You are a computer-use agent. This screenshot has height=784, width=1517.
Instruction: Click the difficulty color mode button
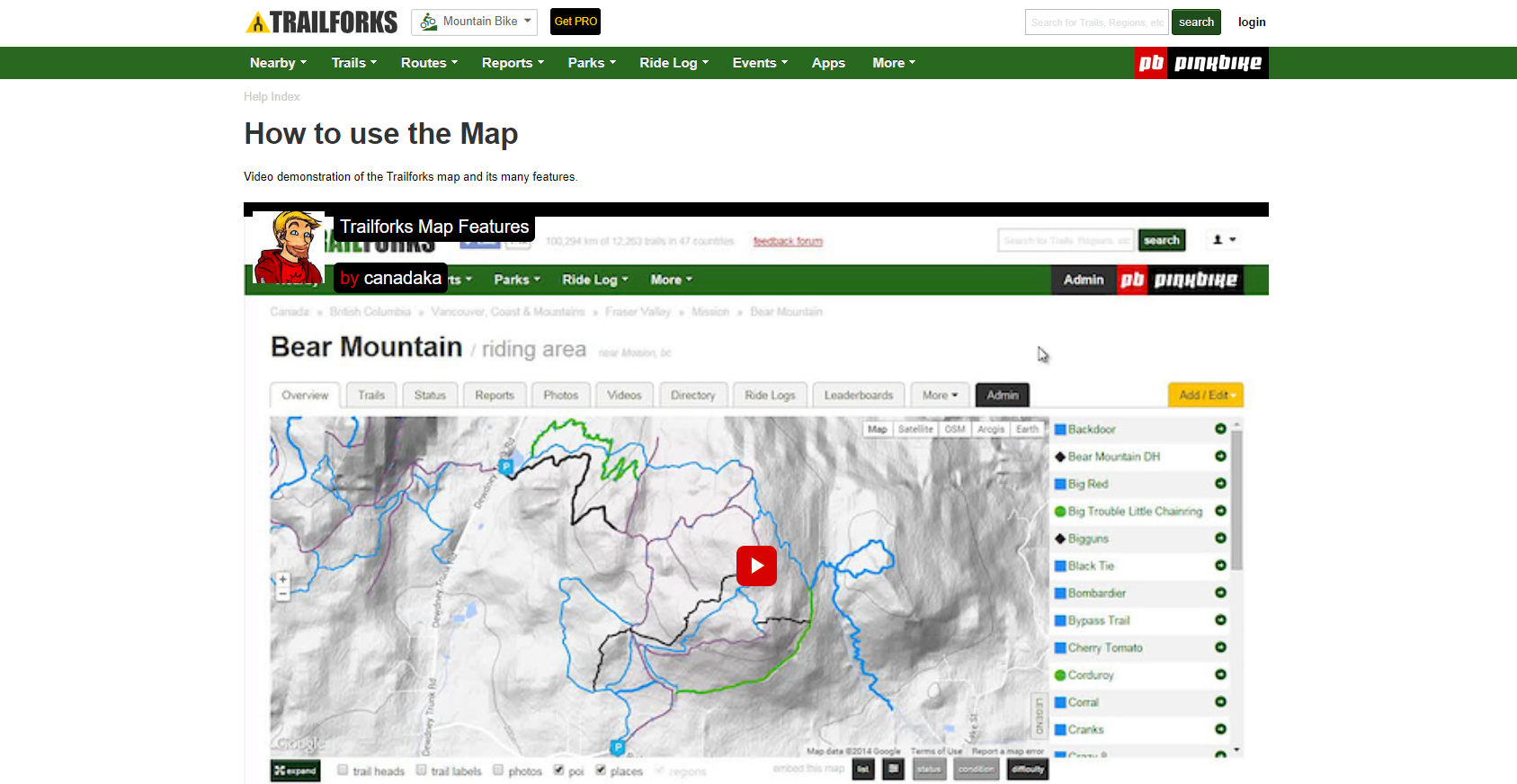(x=1028, y=770)
